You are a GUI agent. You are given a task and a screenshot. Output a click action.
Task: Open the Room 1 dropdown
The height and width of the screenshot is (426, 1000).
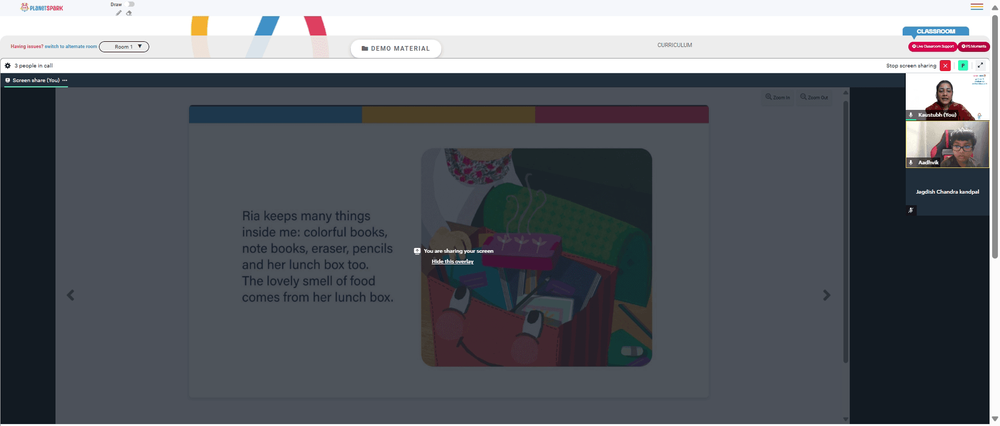point(124,47)
